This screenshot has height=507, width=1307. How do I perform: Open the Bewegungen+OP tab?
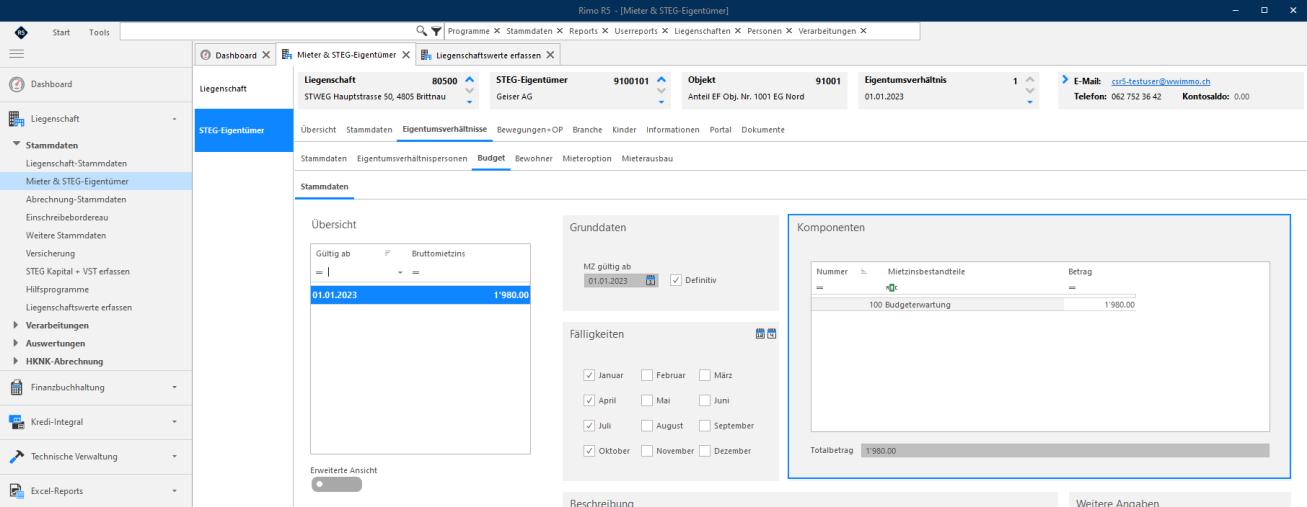coord(530,130)
